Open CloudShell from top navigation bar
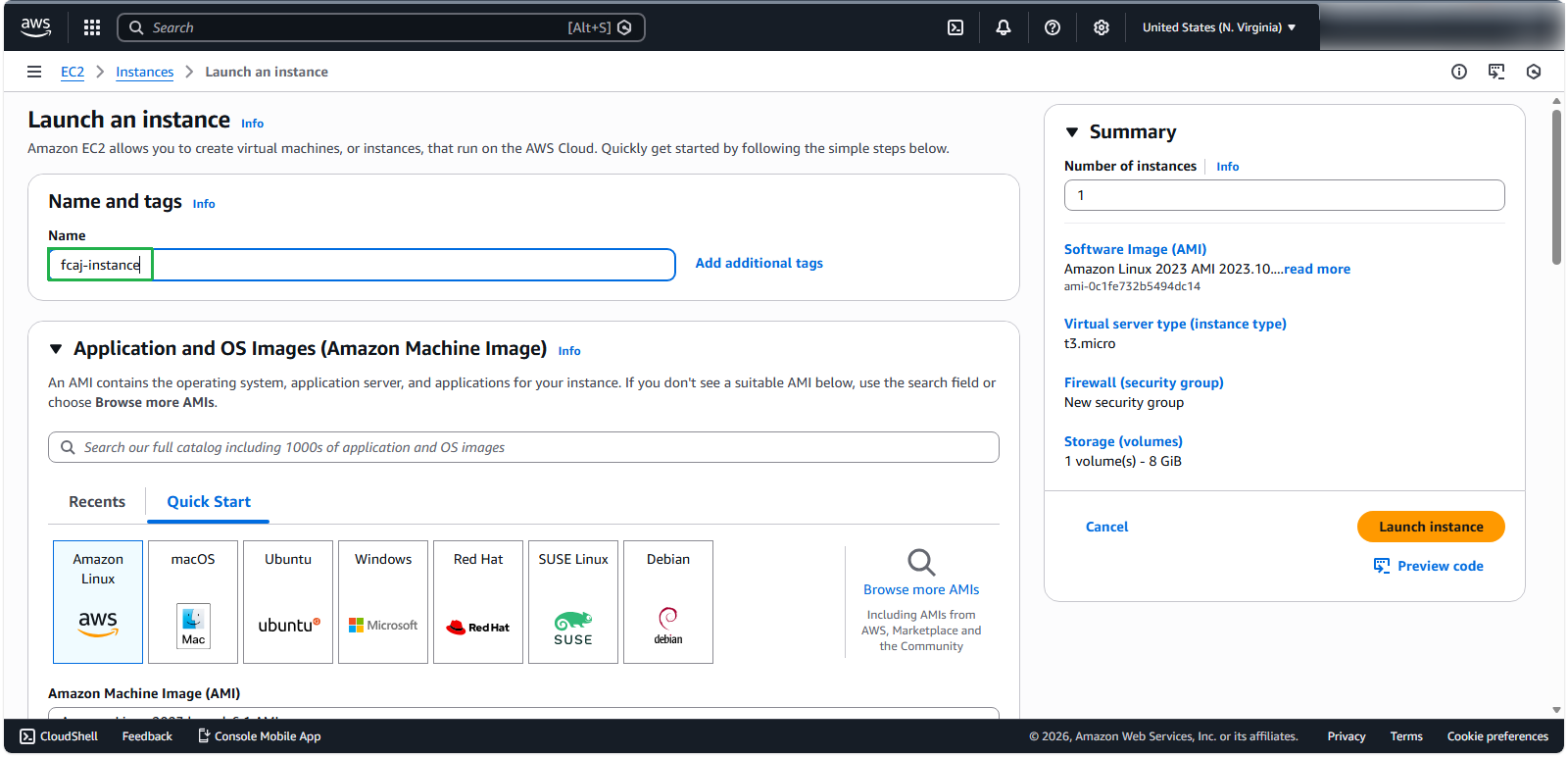The image size is (1568, 757). (955, 27)
